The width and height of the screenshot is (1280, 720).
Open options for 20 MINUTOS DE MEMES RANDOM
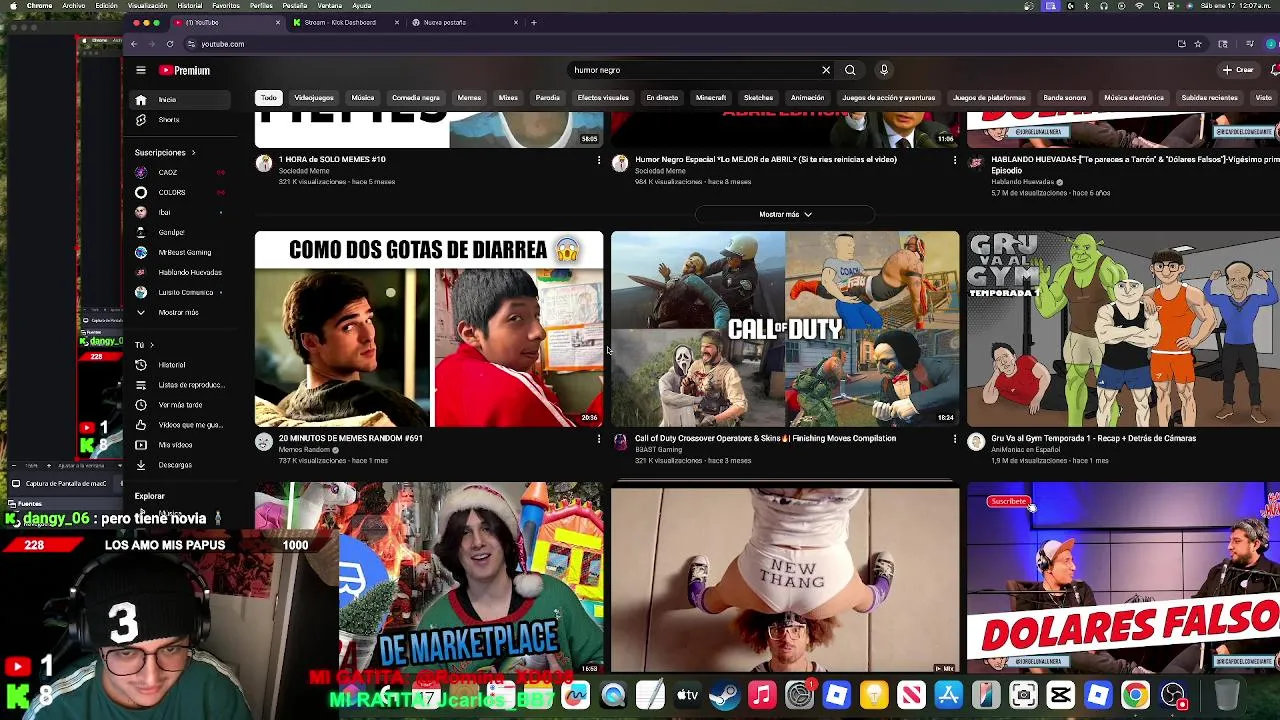click(599, 439)
